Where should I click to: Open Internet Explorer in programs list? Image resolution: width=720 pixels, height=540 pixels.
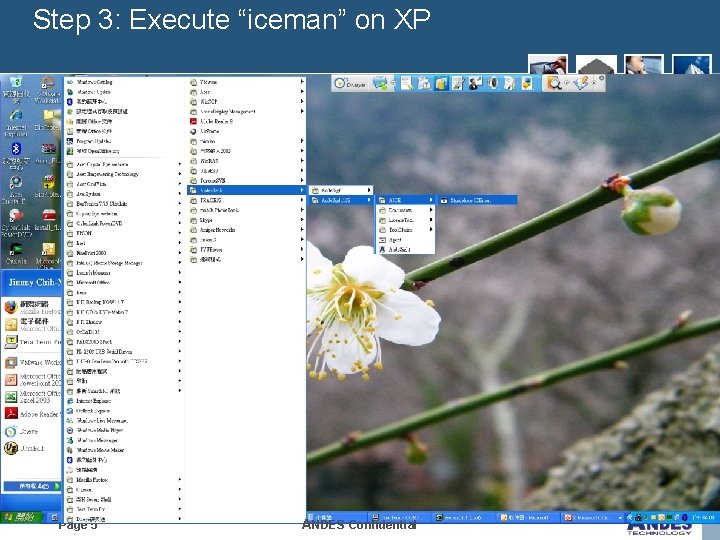click(124, 401)
